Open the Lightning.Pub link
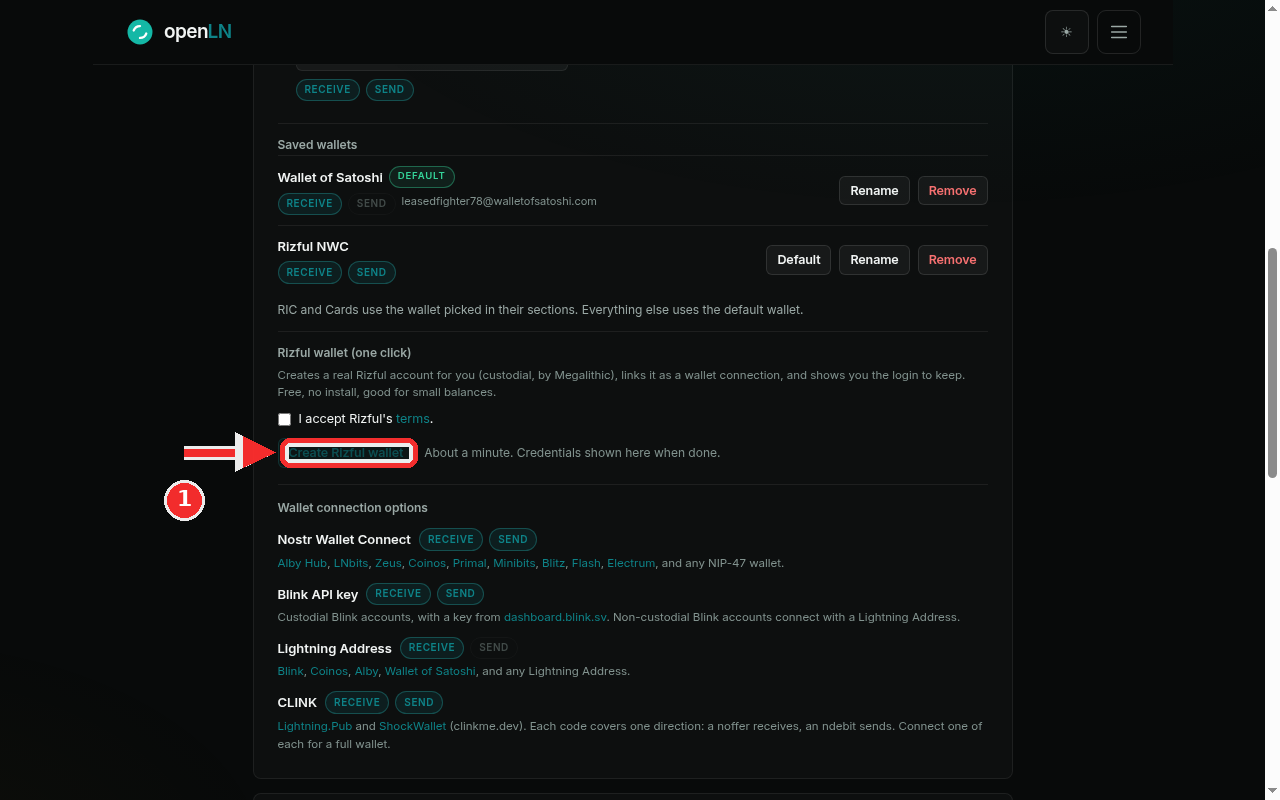 click(x=314, y=726)
